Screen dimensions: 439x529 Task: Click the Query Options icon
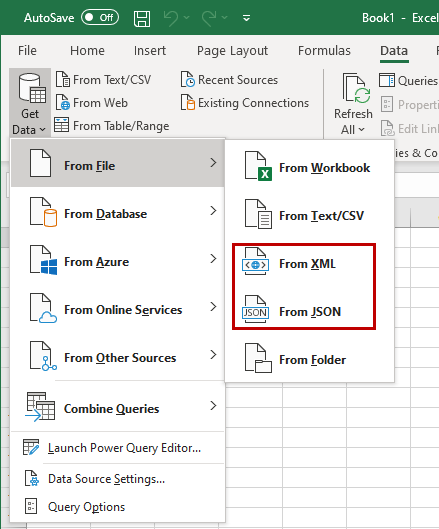pyautogui.click(x=31, y=506)
